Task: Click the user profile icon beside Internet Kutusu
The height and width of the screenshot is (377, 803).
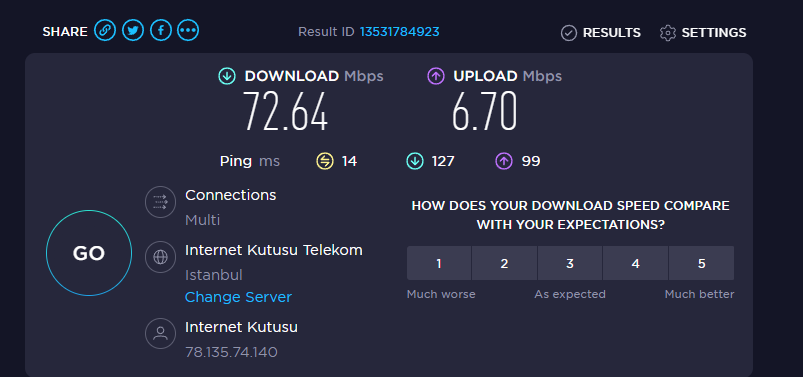Action: (x=160, y=333)
